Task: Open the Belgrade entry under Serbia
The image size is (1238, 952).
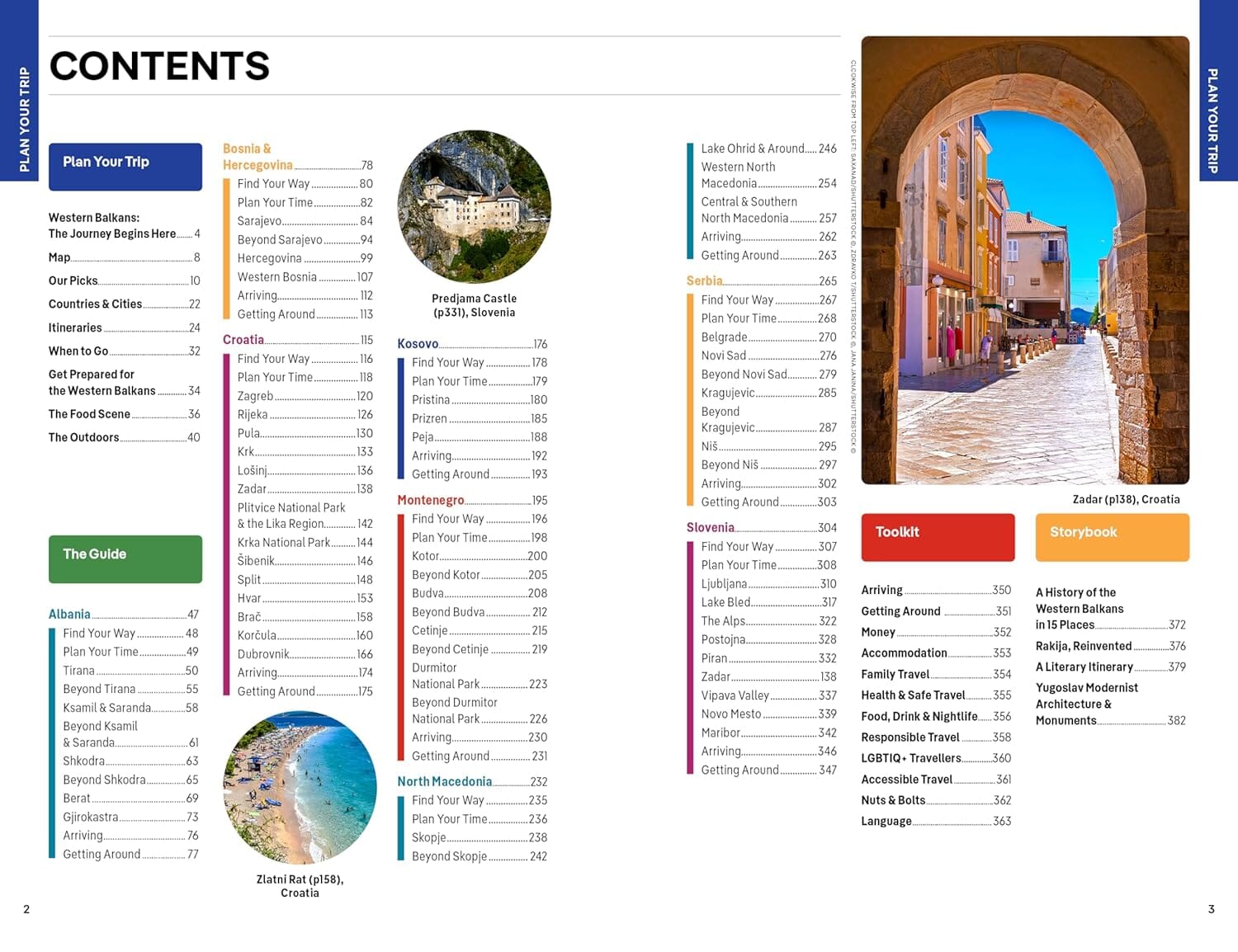Action: [722, 337]
